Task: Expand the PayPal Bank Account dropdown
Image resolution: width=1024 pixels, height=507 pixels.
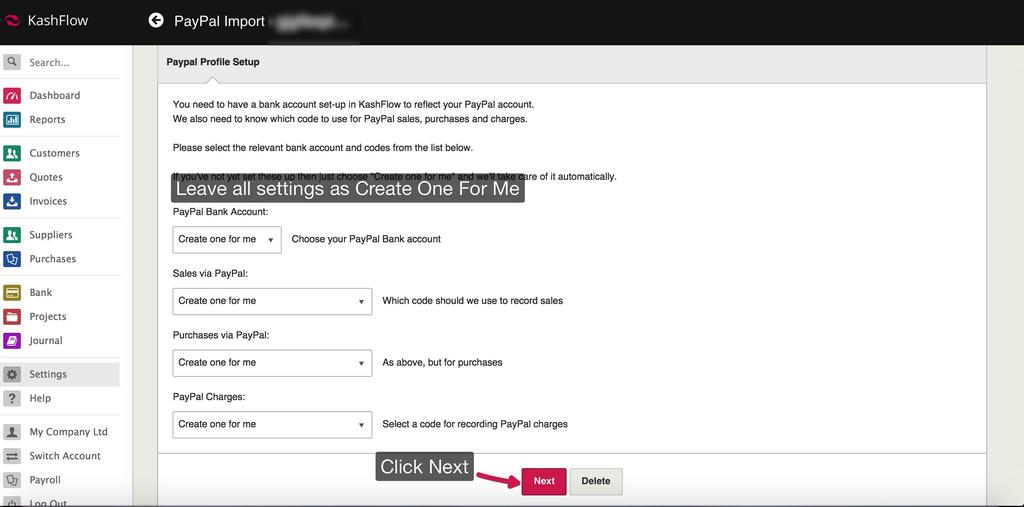Action: coord(226,240)
